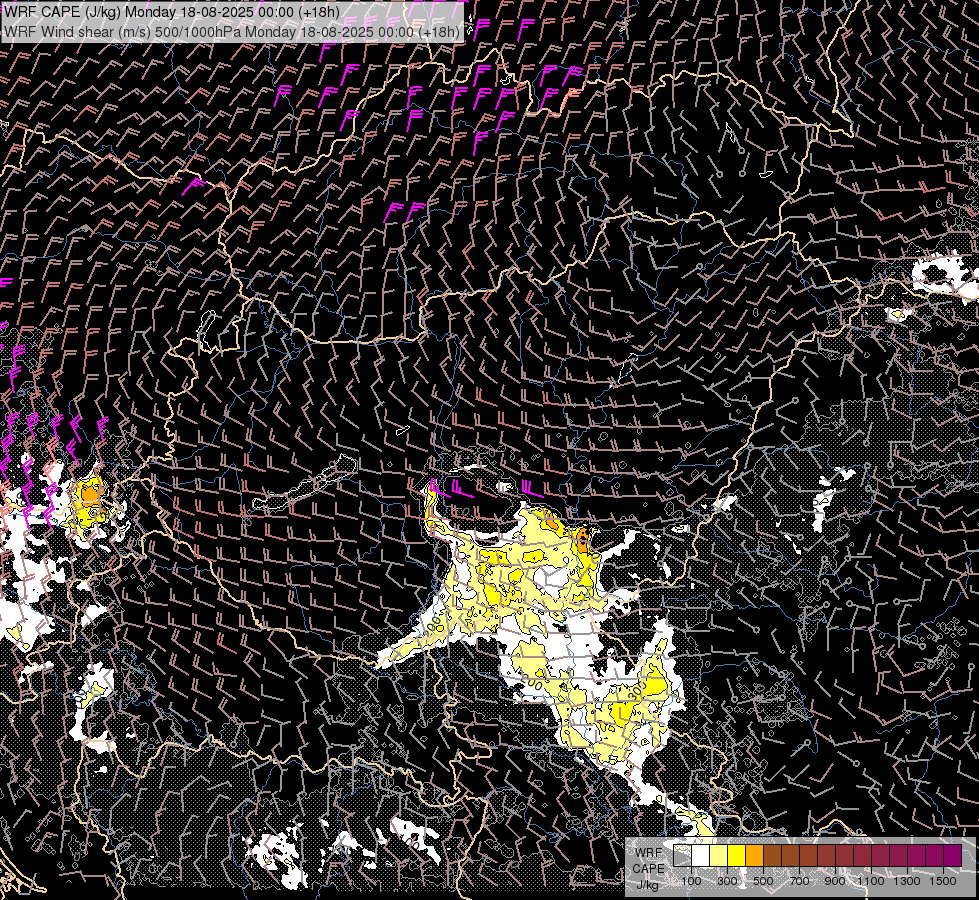Select the orange legend swatch
979x900 pixels.
click(754, 855)
